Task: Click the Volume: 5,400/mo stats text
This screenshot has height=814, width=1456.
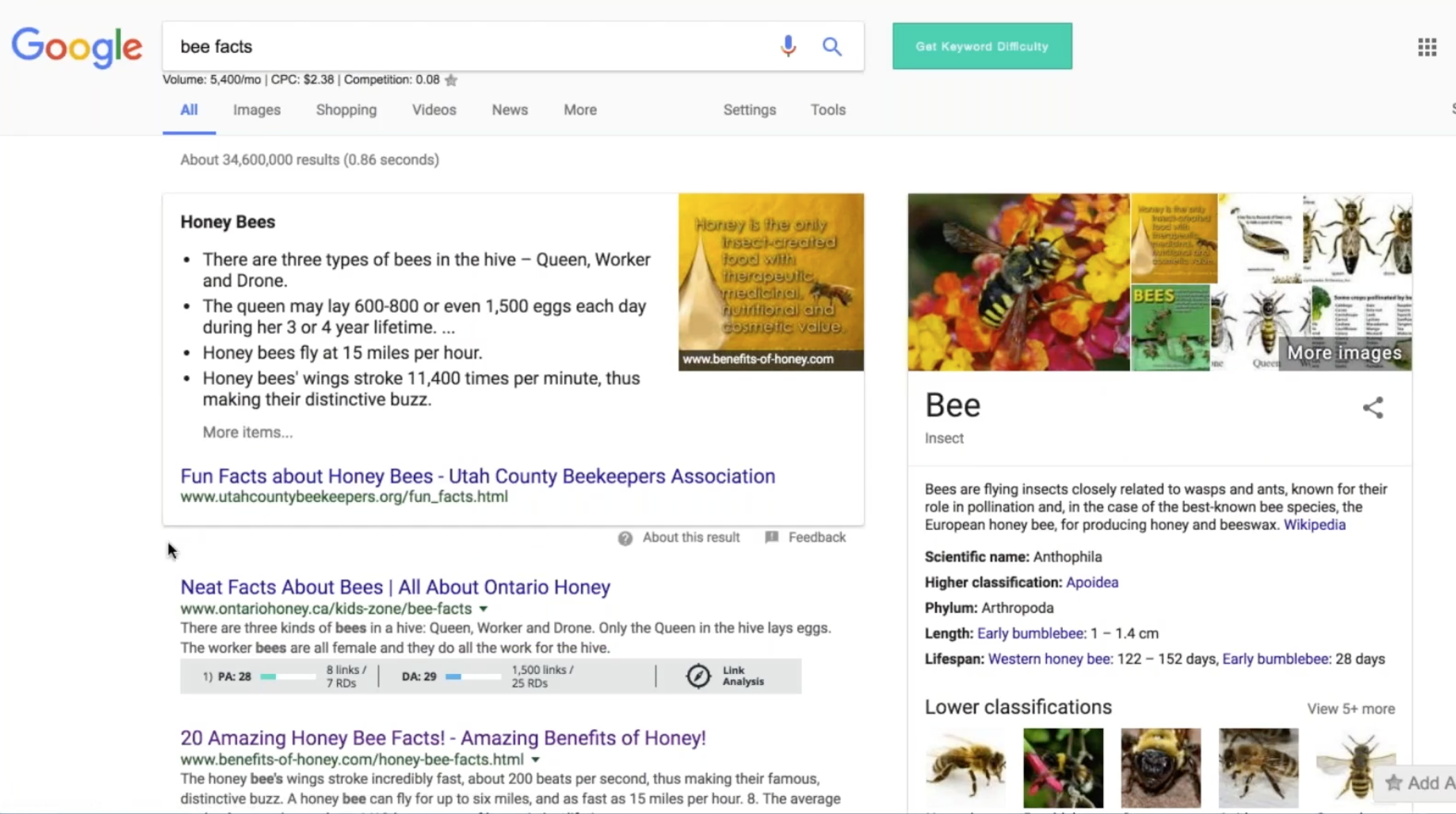Action: coord(211,80)
